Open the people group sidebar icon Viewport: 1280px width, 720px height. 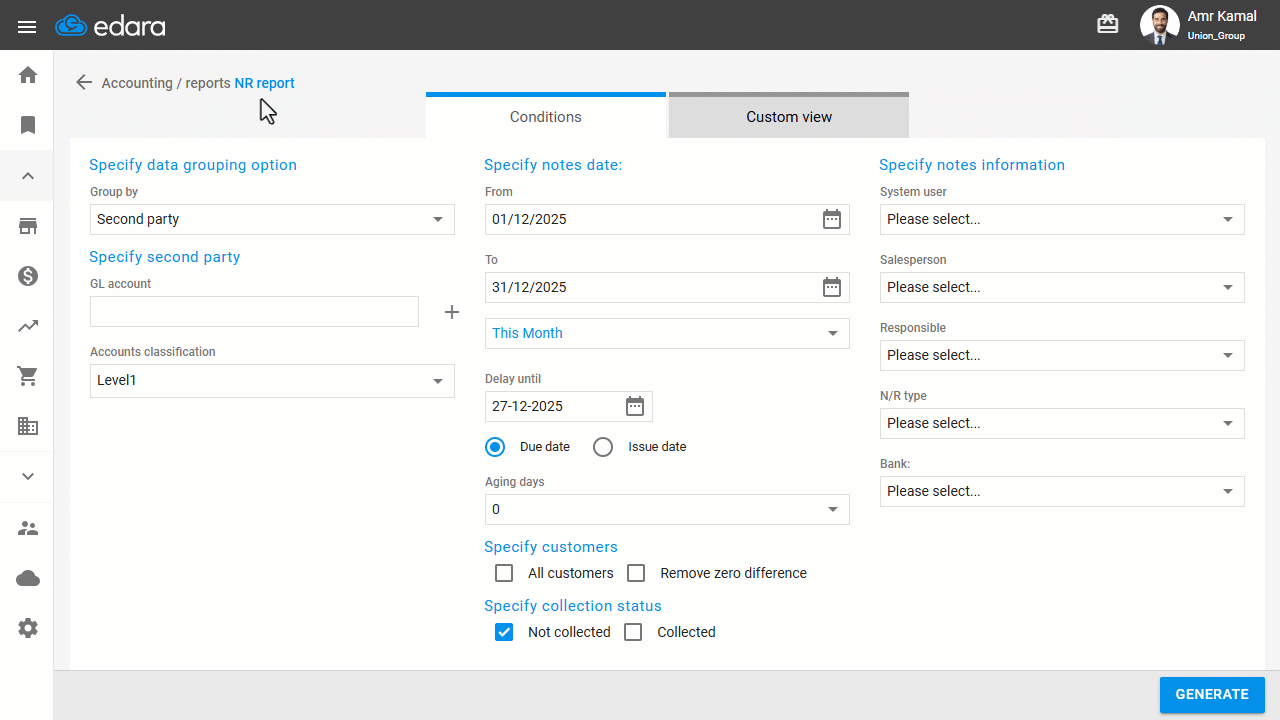28,528
